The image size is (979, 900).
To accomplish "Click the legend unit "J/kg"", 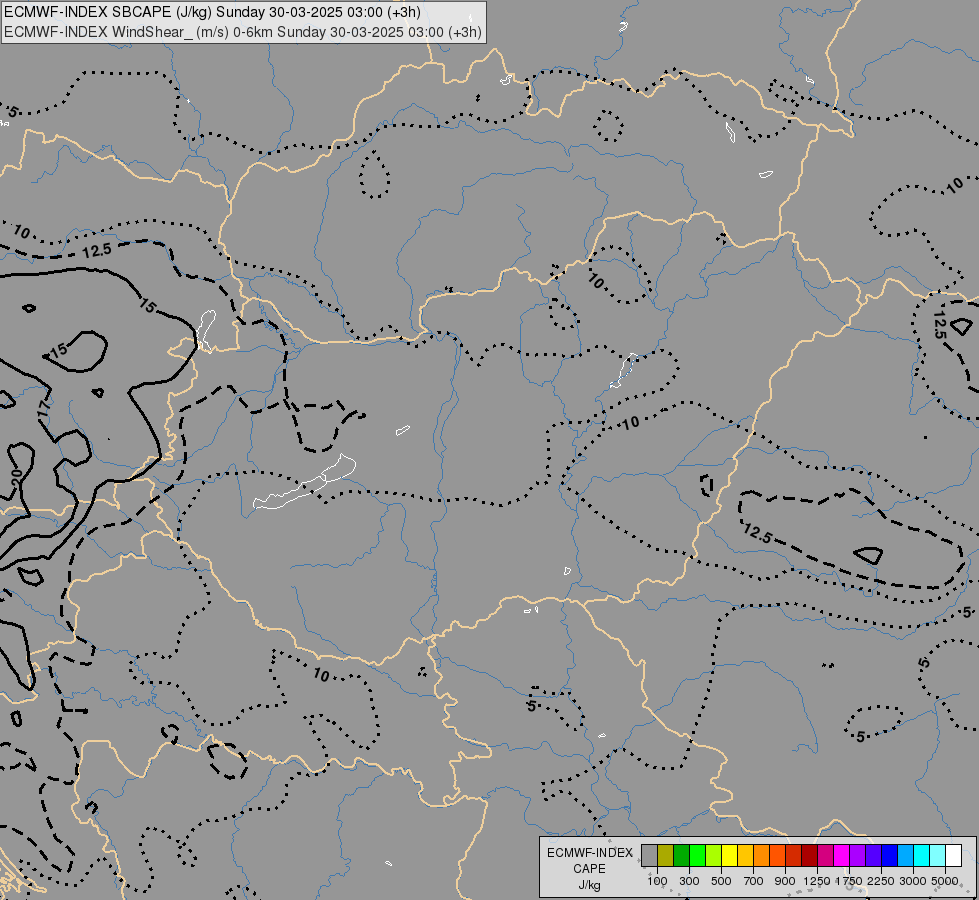I will [x=589, y=885].
